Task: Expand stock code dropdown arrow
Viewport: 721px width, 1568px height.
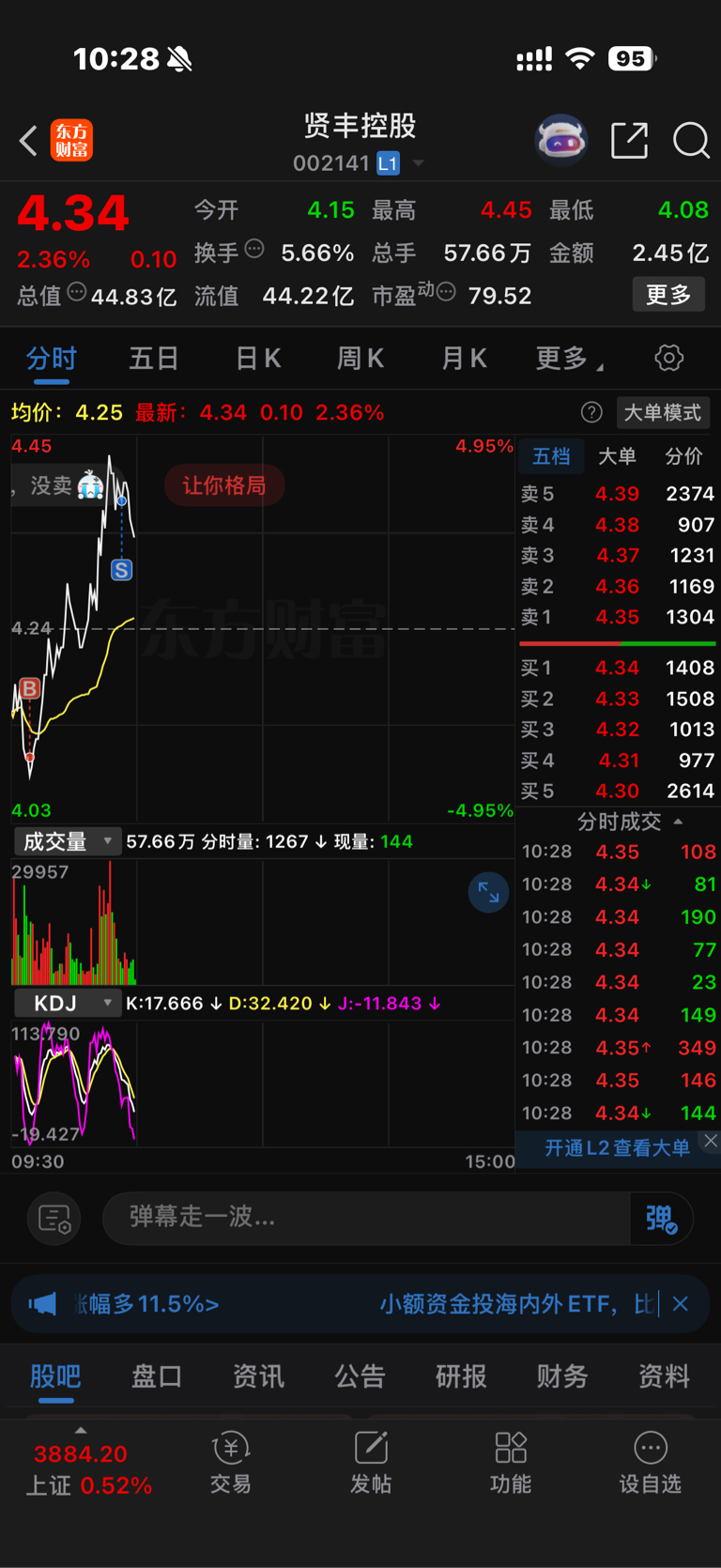Action: click(x=418, y=163)
